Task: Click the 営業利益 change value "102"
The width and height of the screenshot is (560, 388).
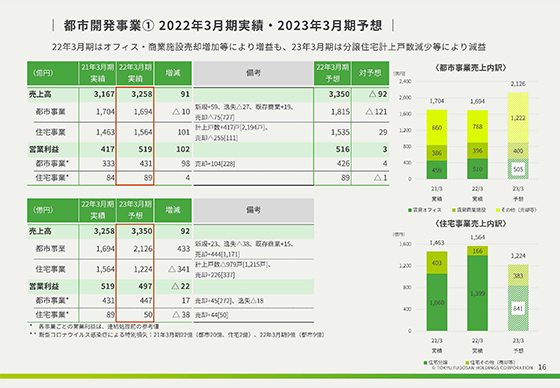Action: point(183,149)
